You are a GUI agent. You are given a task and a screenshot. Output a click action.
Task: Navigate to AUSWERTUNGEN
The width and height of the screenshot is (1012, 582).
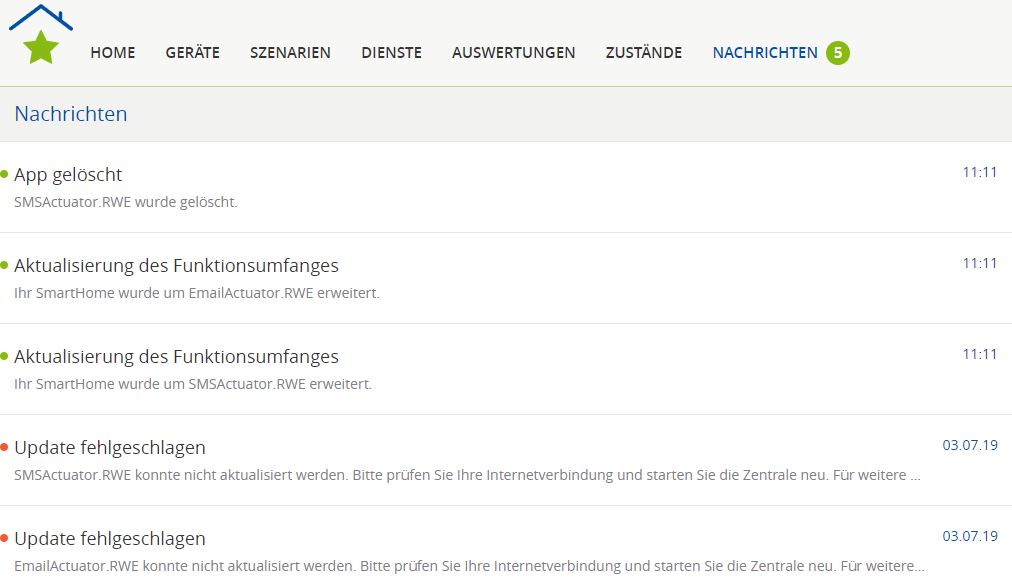click(x=513, y=53)
